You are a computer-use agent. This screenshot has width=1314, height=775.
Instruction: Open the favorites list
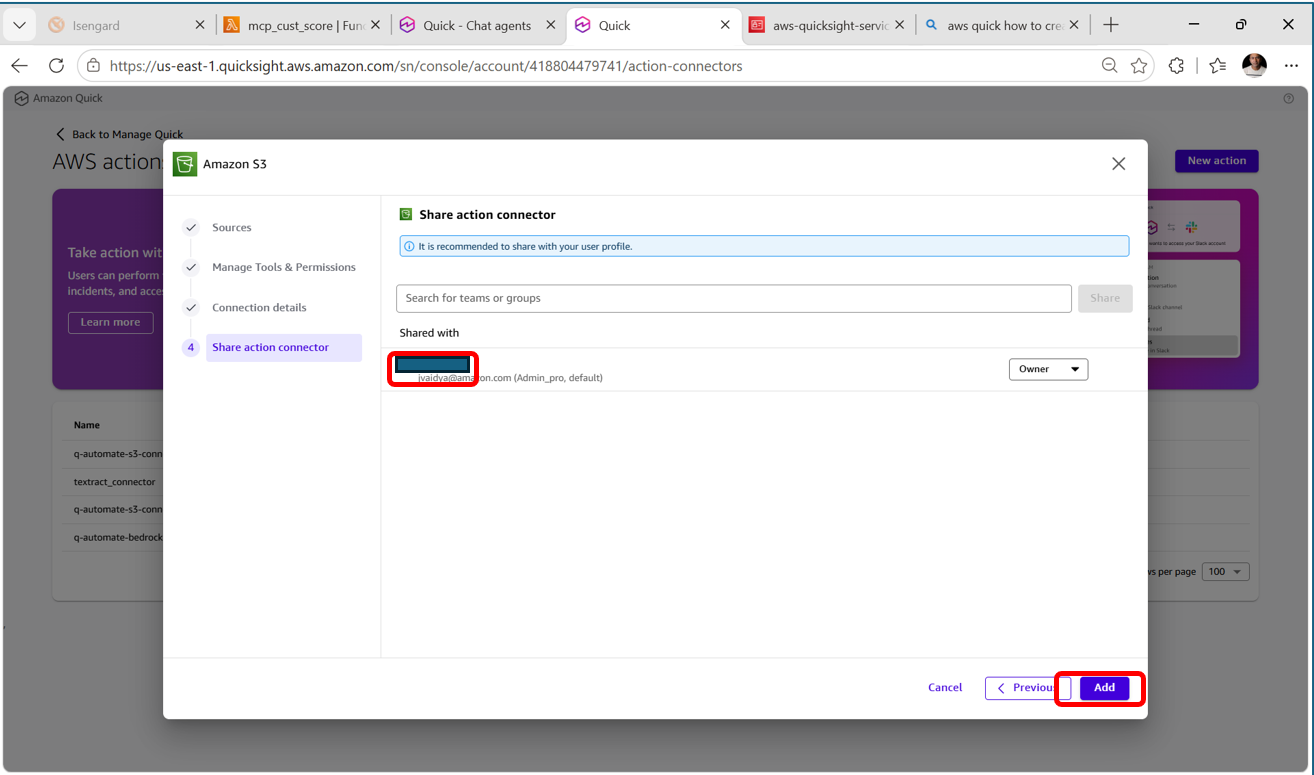coord(1217,66)
